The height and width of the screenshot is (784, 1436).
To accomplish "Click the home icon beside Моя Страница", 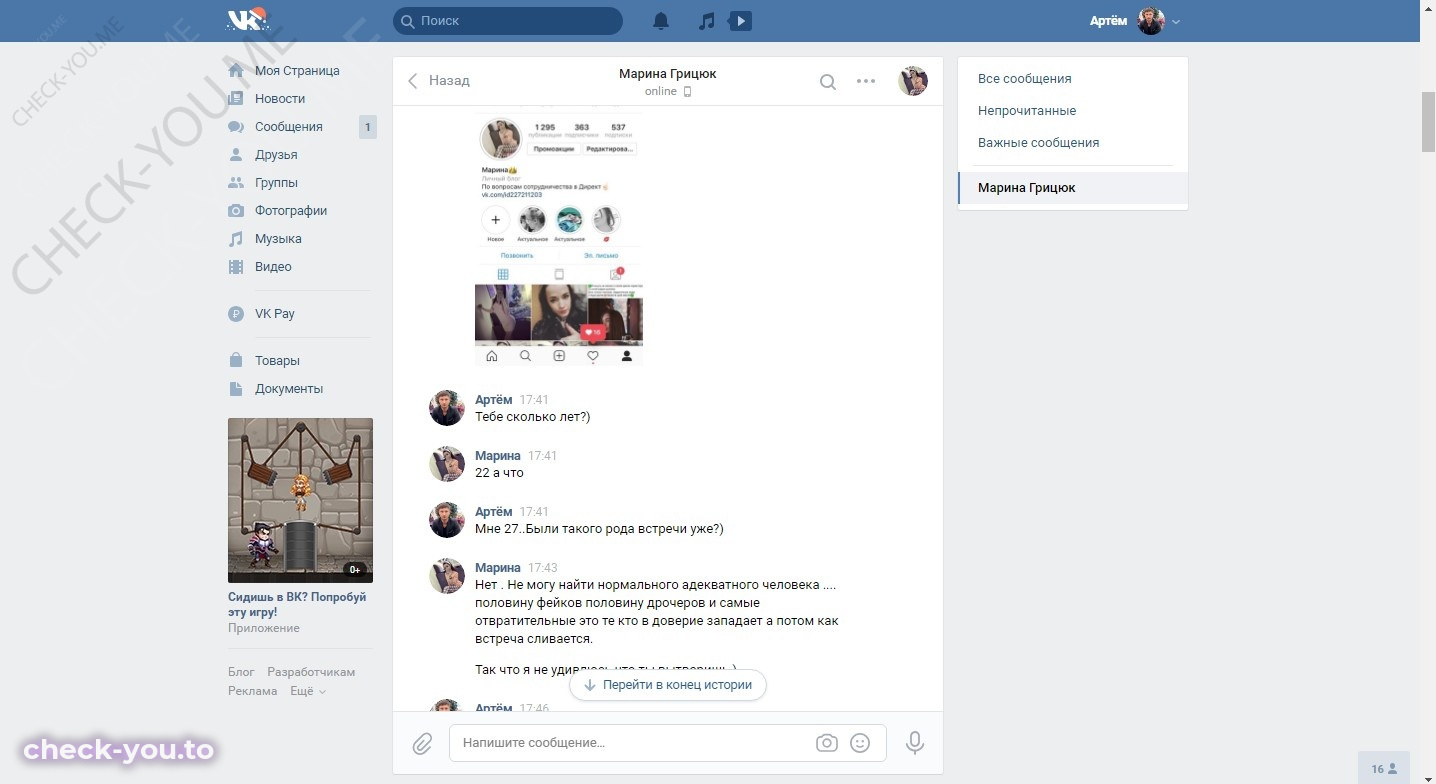I will pyautogui.click(x=236, y=71).
